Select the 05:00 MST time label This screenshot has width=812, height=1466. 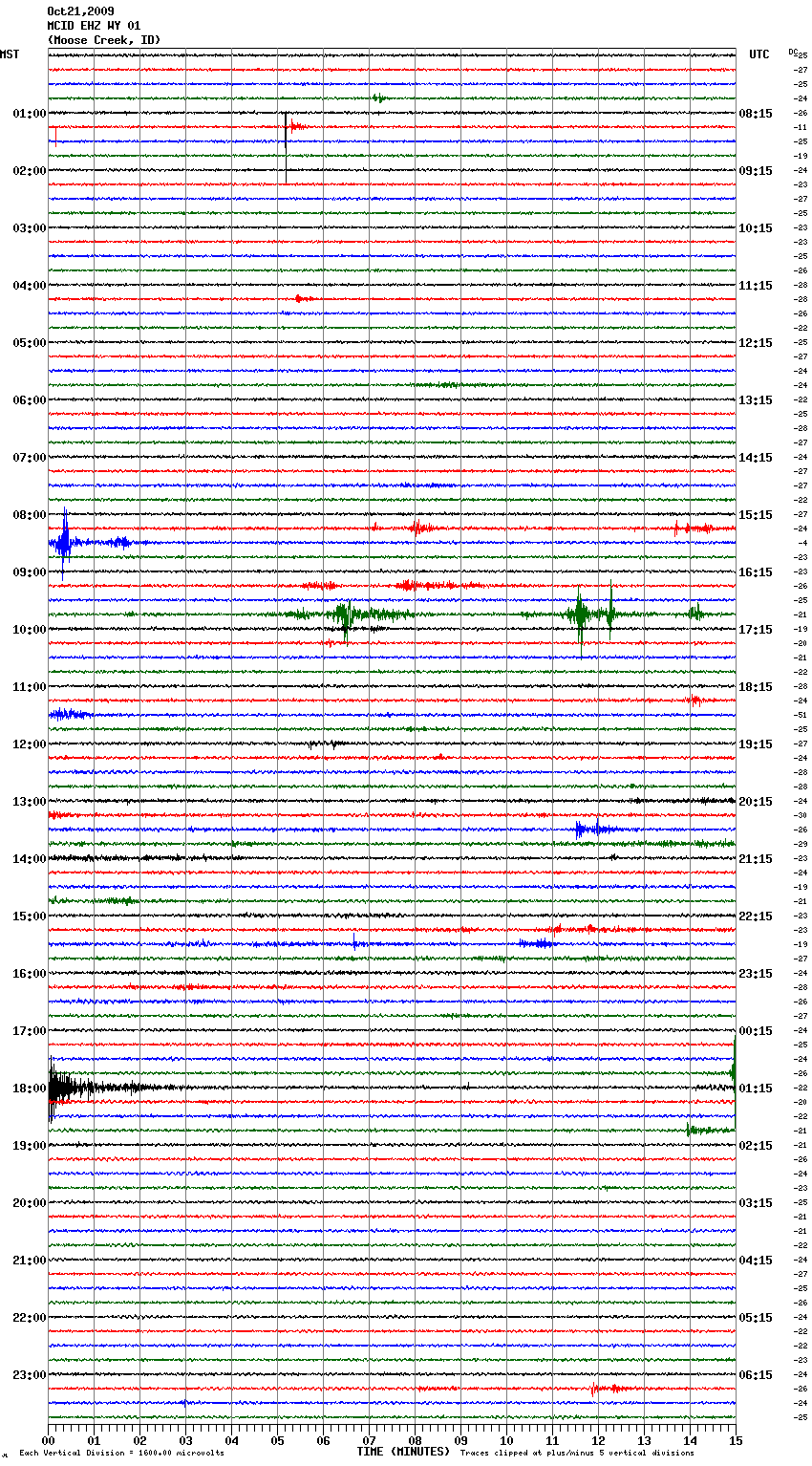30,343
